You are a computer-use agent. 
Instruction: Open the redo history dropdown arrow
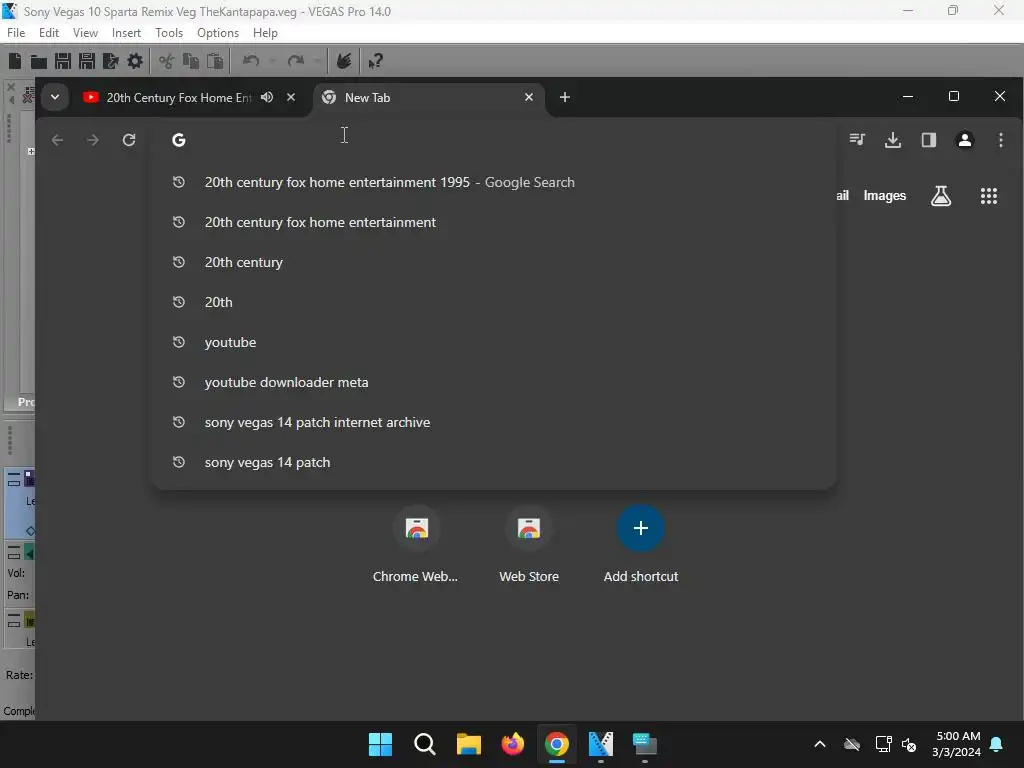tap(317, 61)
